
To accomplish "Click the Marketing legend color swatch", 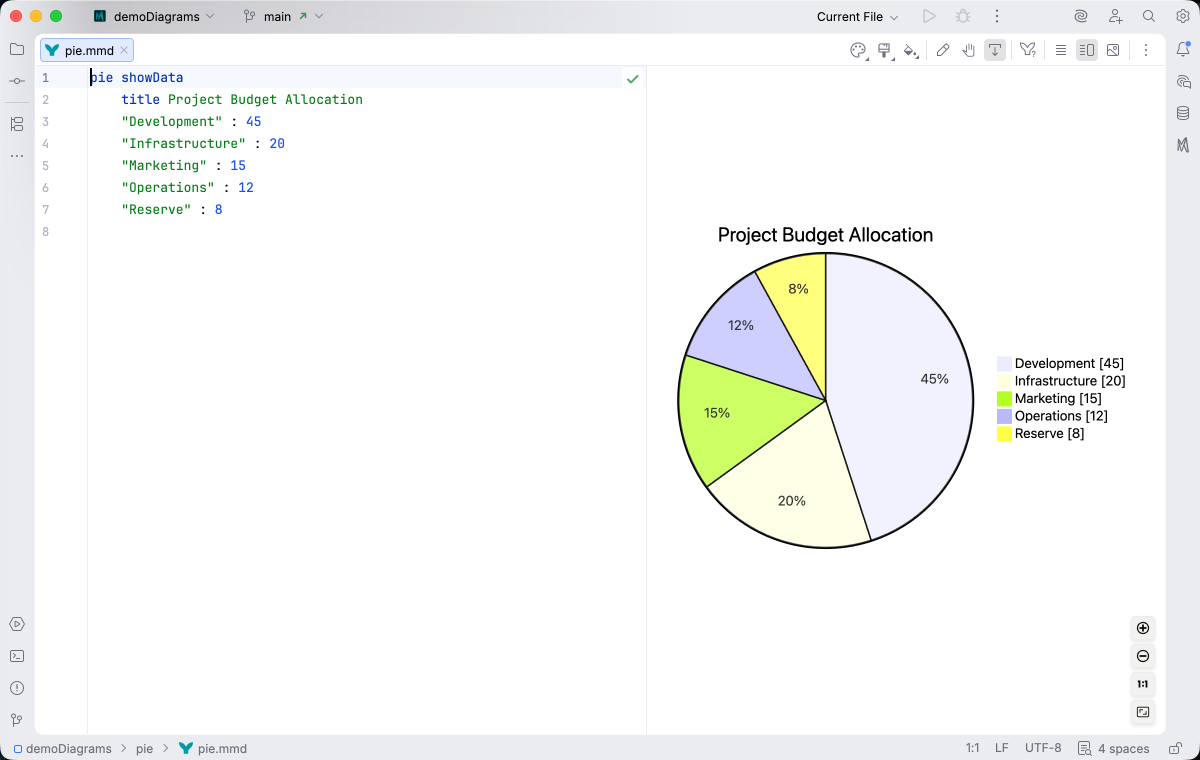I will pyautogui.click(x=1004, y=398).
